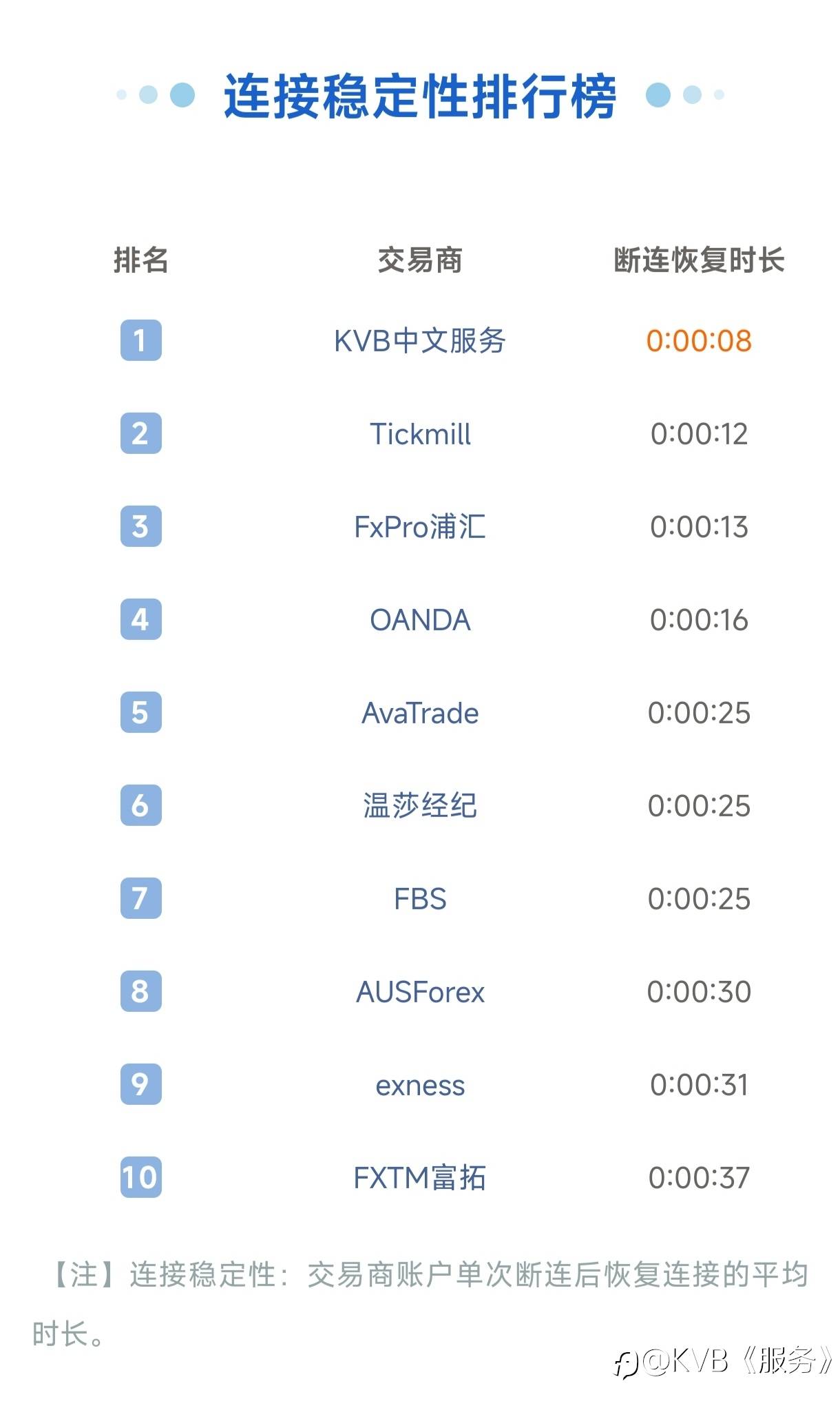Click the rank 1 number badge
The width and height of the screenshot is (840, 1408).
click(140, 340)
